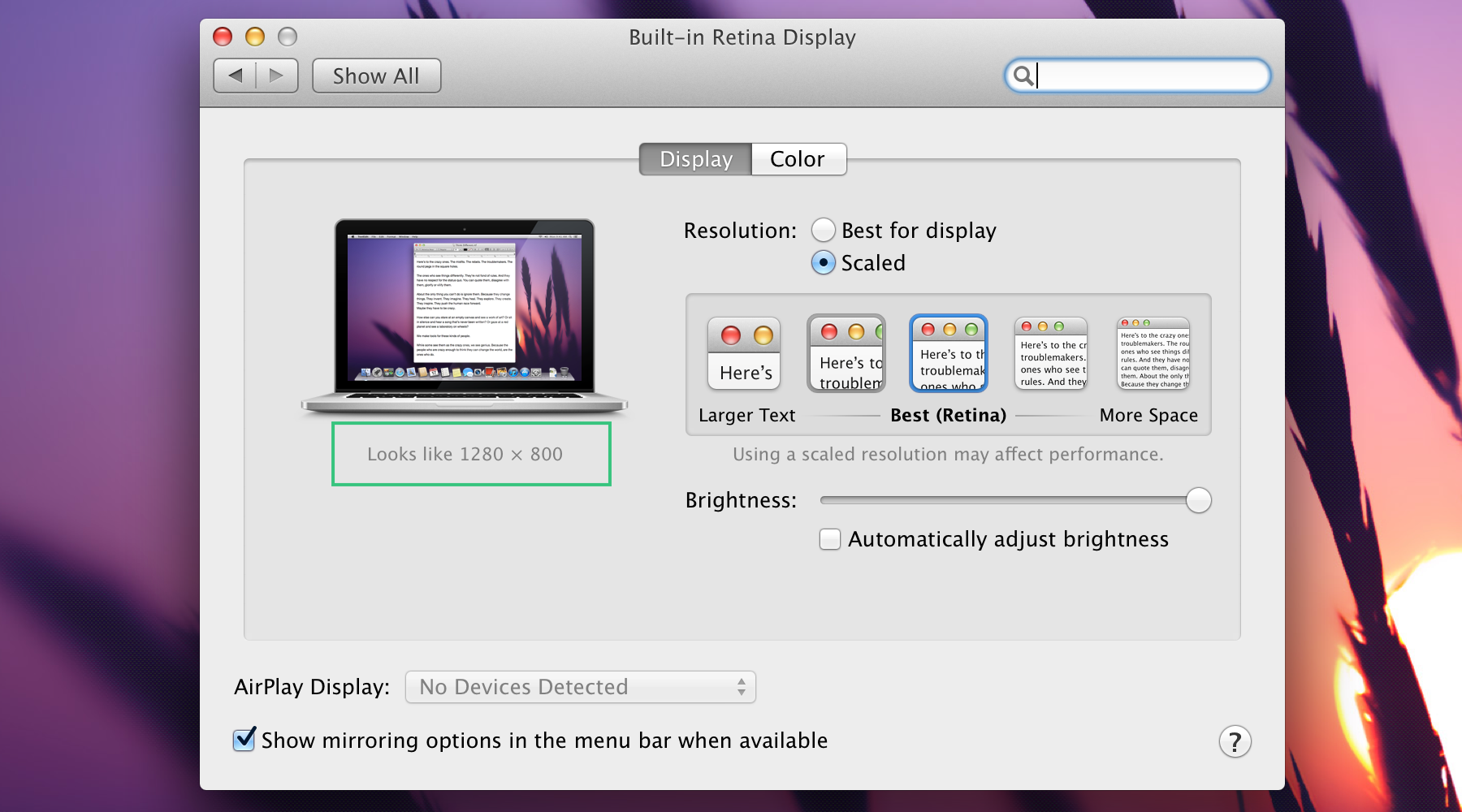Screen dimensions: 1462x812
Task: Click the MacBook display preview image
Action: click(465, 313)
